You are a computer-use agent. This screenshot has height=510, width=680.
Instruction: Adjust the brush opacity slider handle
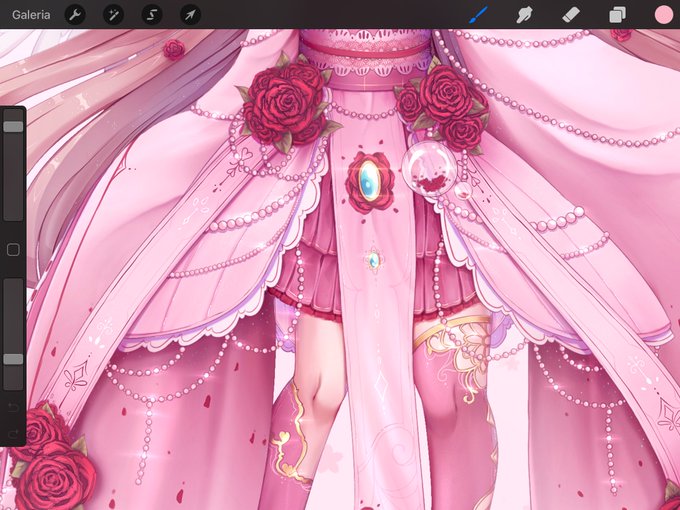point(13,359)
